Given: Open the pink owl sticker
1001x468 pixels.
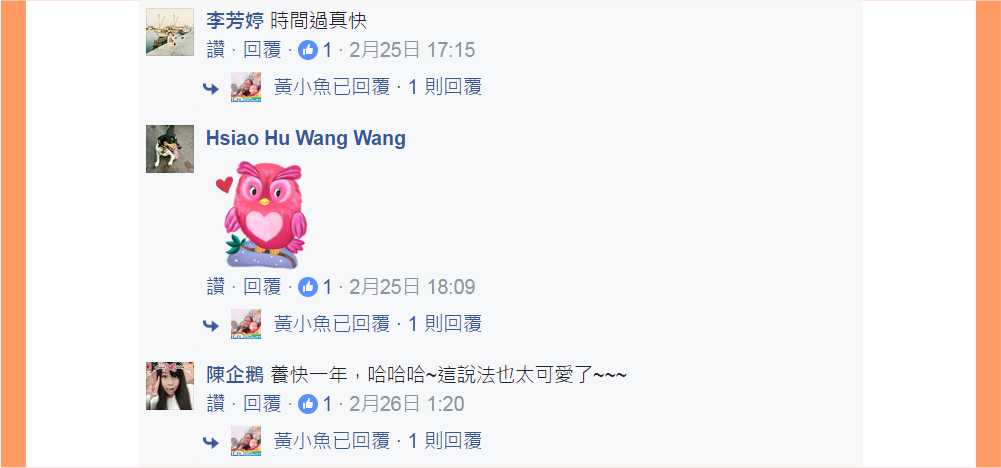Looking at the screenshot, I should tap(262, 215).
